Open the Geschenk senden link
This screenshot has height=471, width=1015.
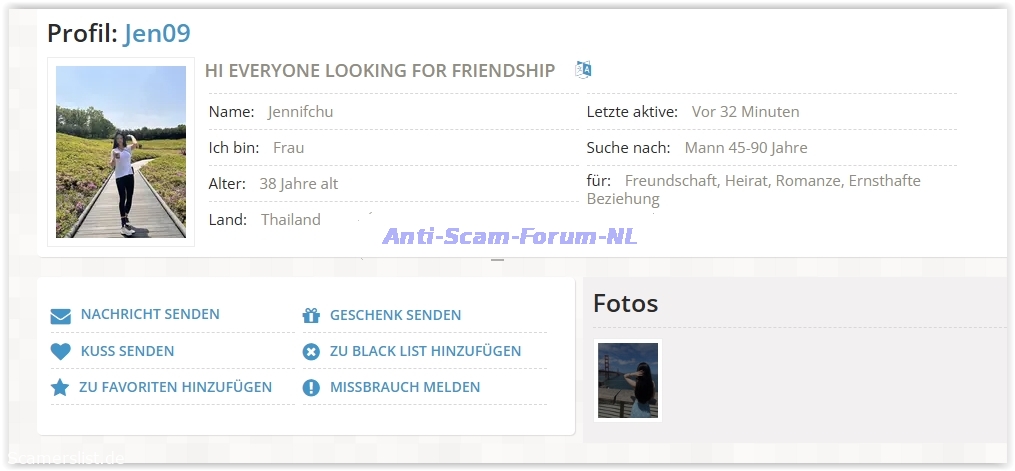click(395, 315)
